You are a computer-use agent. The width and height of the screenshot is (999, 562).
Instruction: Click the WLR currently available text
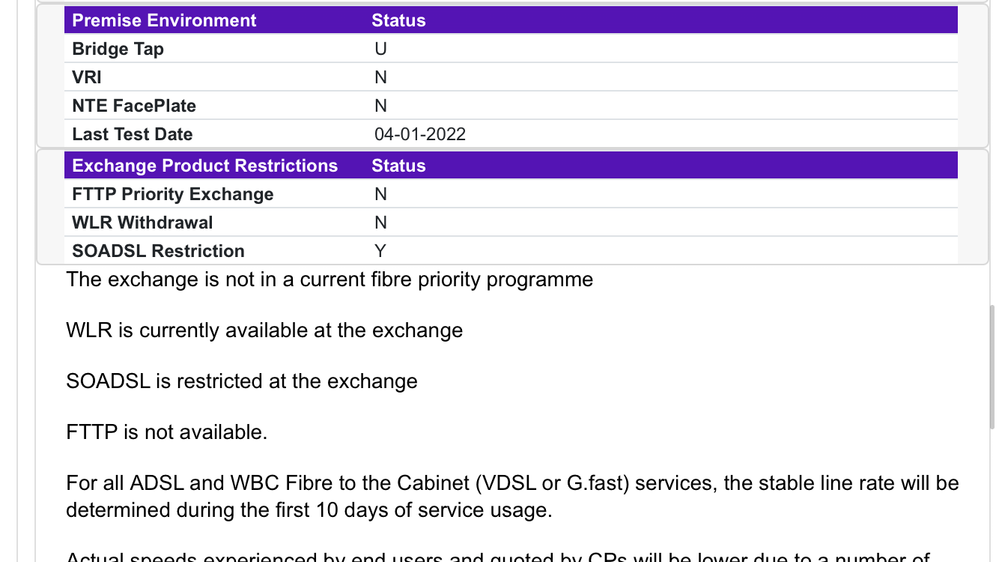[x=264, y=331]
